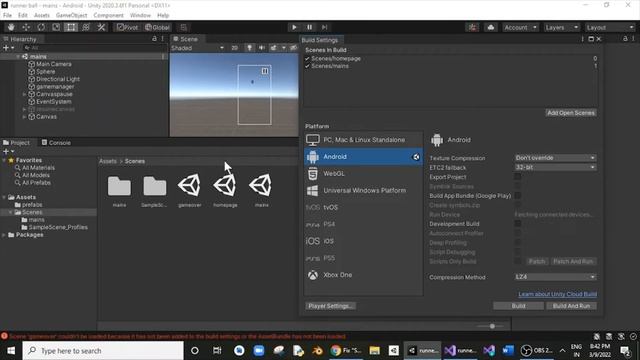Toggle scene lighting icon
640x360 pixels.
249,48
